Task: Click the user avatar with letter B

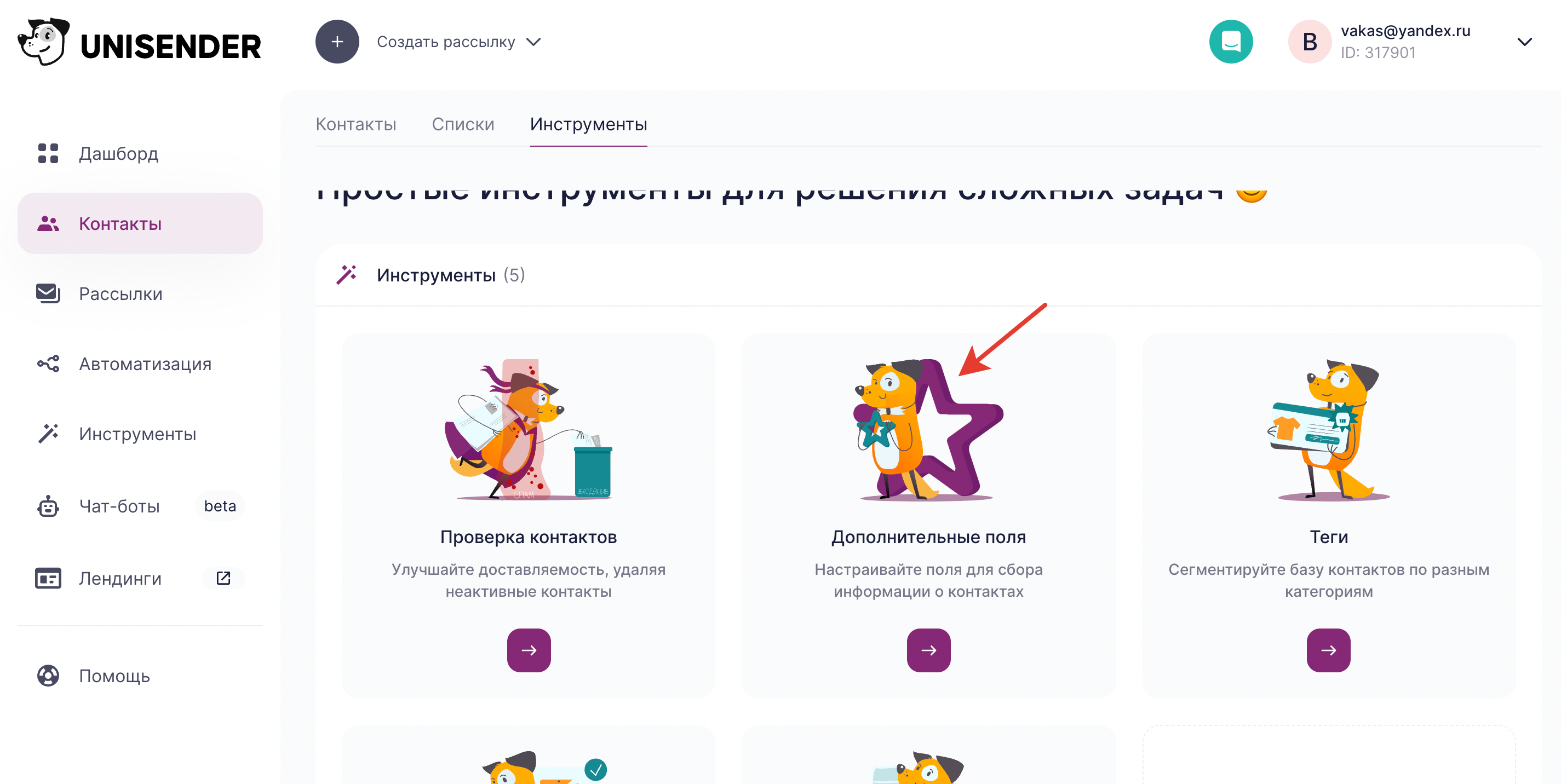Action: (x=1309, y=41)
